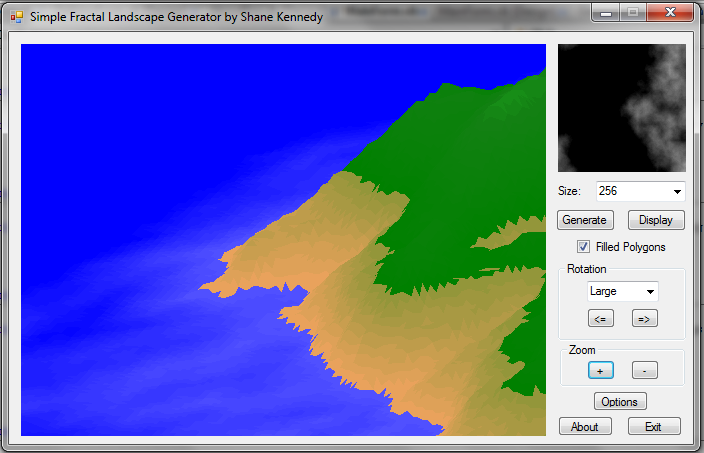Zoom in with the + button

pos(601,371)
